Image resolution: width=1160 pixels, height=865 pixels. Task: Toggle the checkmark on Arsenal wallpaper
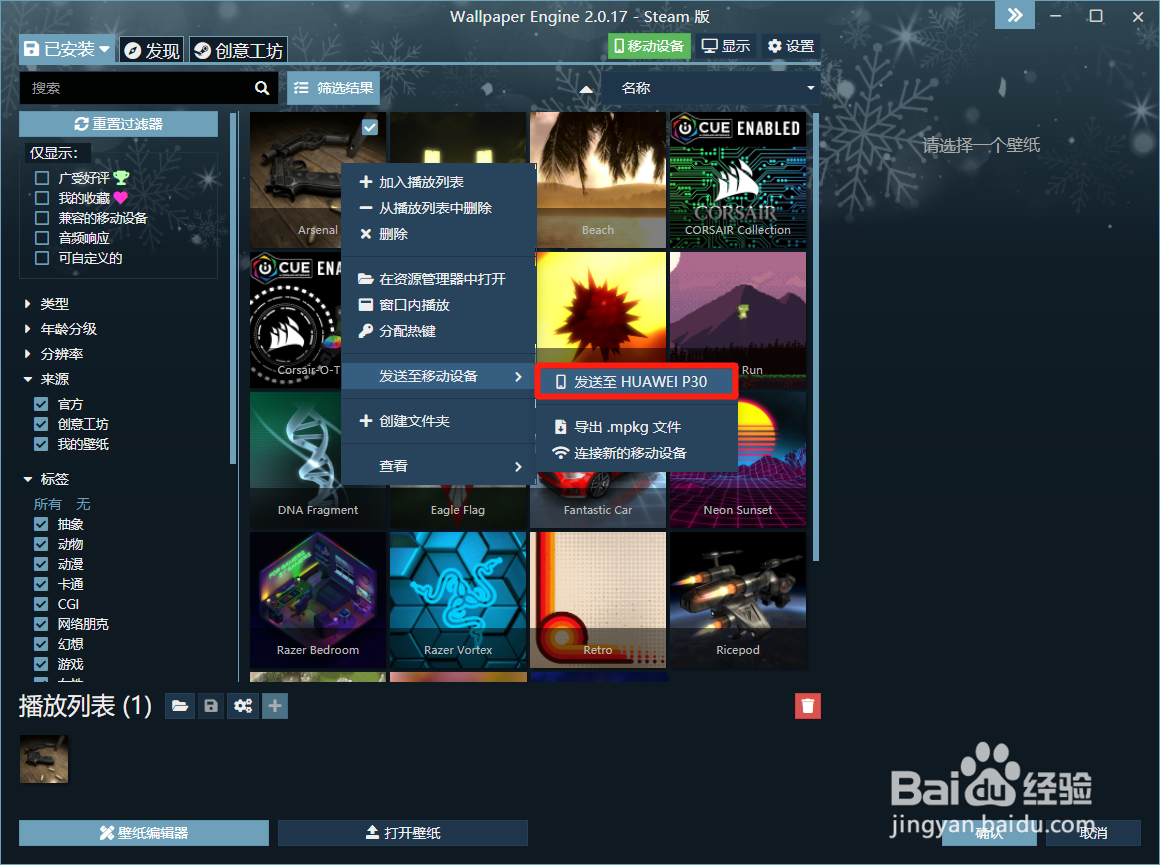pyautogui.click(x=370, y=127)
